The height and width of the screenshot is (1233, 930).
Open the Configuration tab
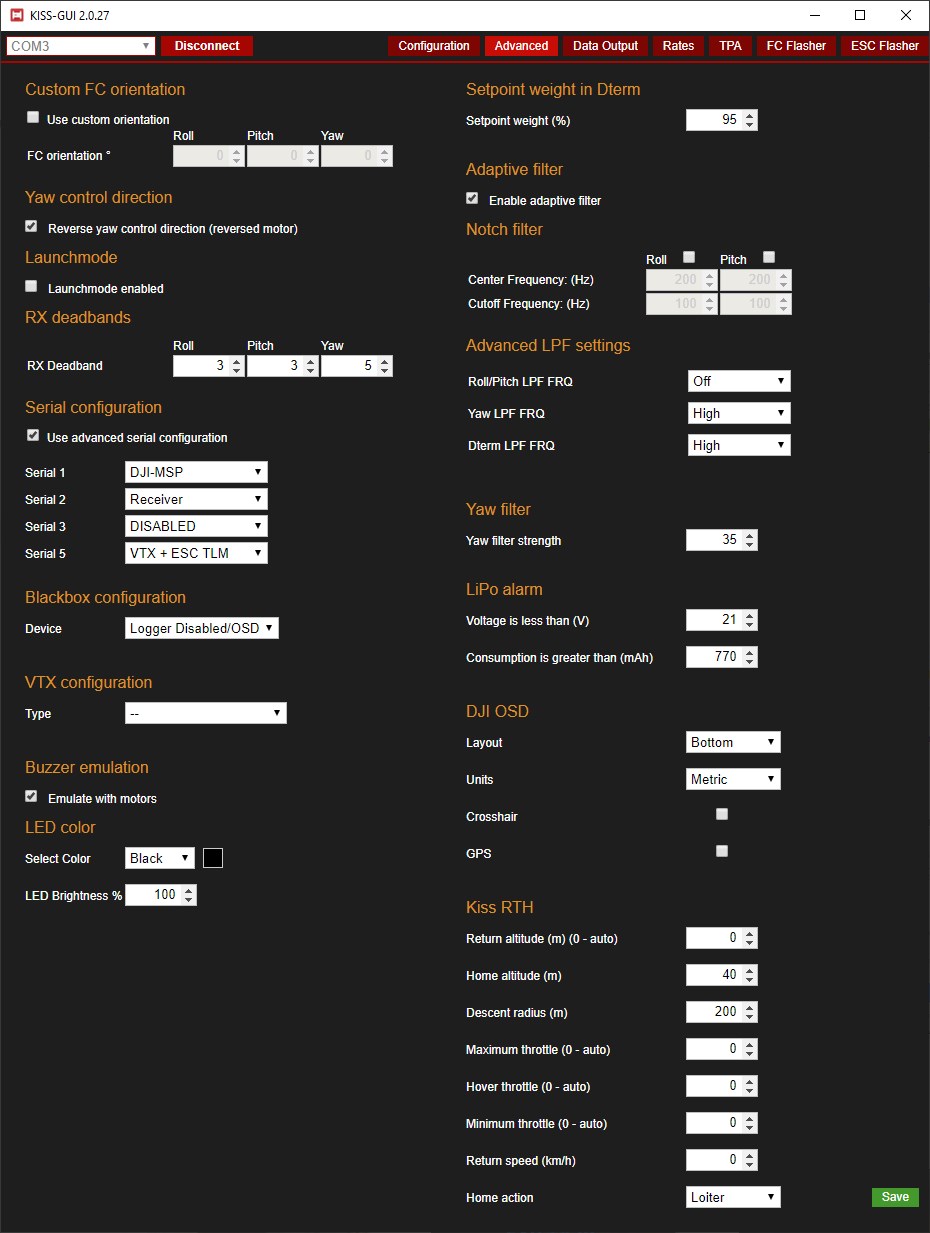(x=434, y=46)
